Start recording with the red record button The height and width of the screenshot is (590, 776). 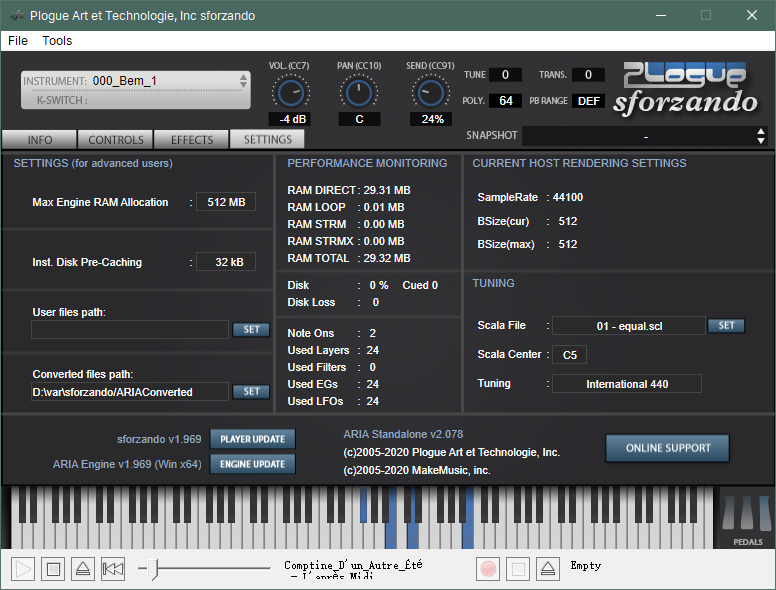(x=488, y=569)
